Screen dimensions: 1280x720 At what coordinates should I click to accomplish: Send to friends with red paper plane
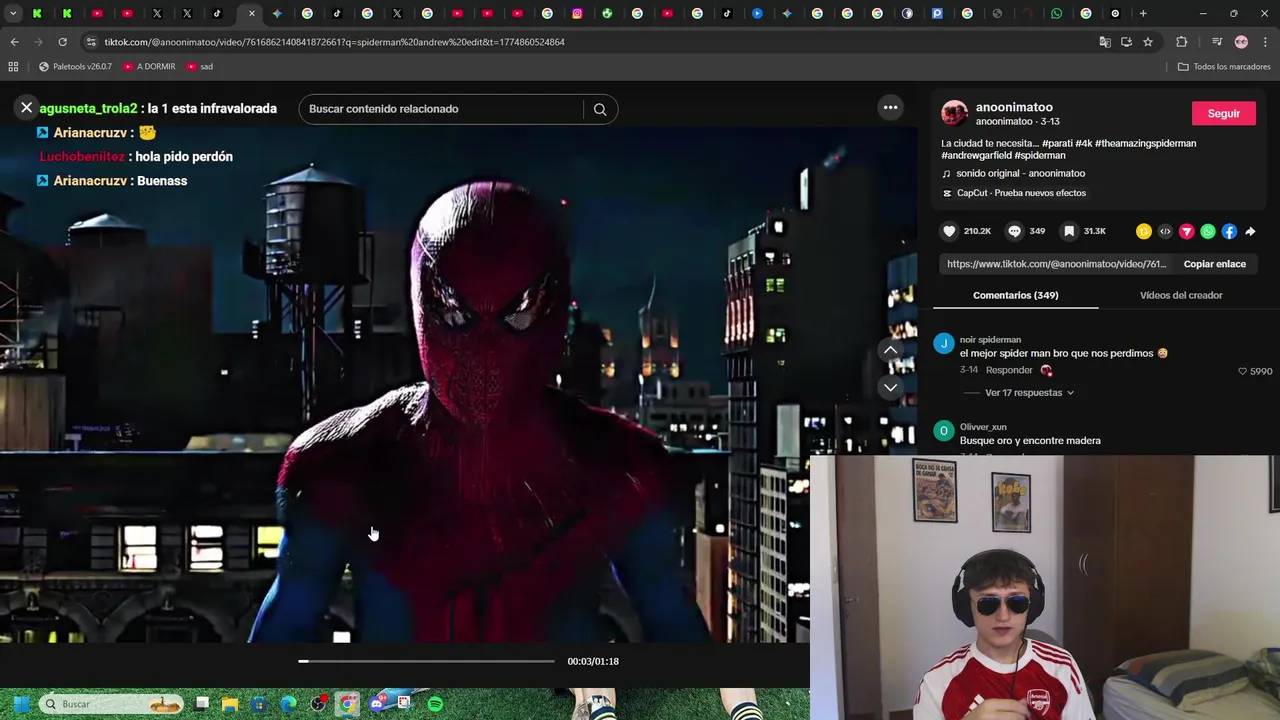pos(1186,231)
